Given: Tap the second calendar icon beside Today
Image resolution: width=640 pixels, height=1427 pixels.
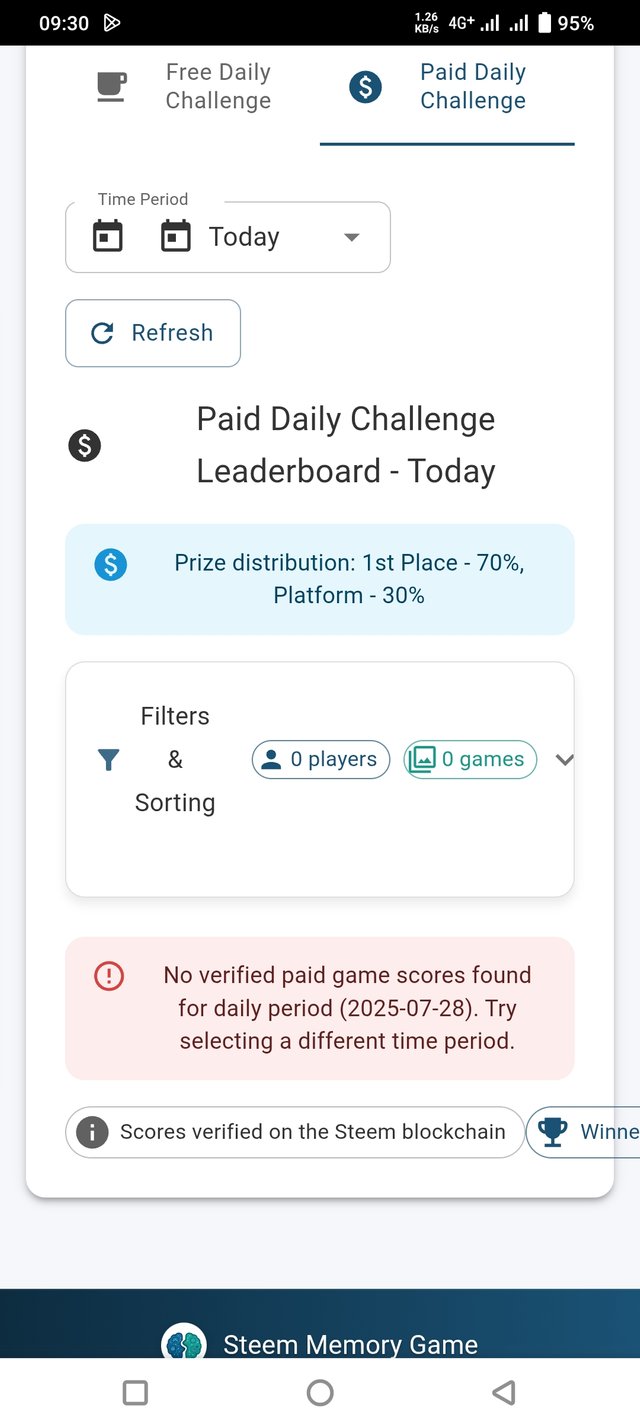Looking at the screenshot, I should coord(176,237).
